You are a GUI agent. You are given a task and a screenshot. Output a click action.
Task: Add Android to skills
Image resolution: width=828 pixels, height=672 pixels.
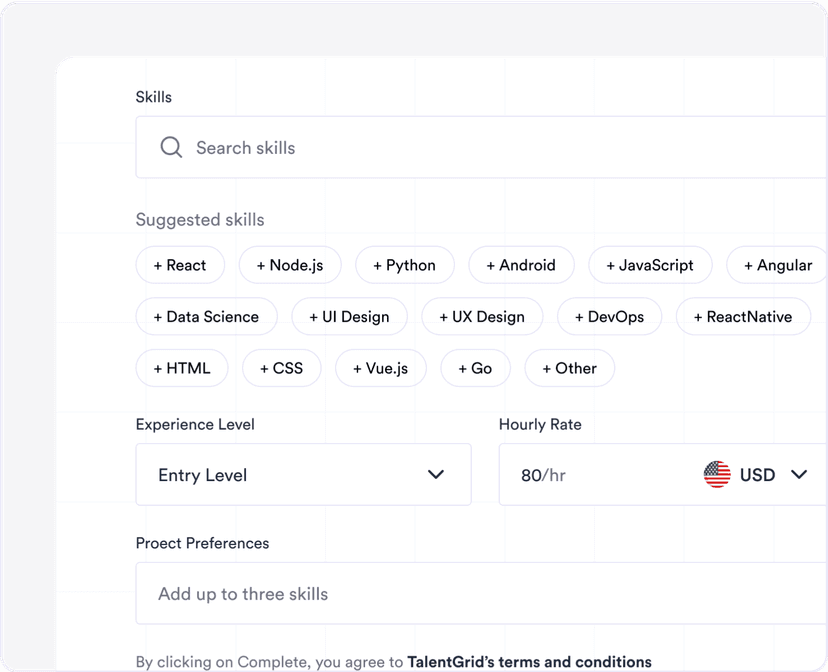(521, 265)
